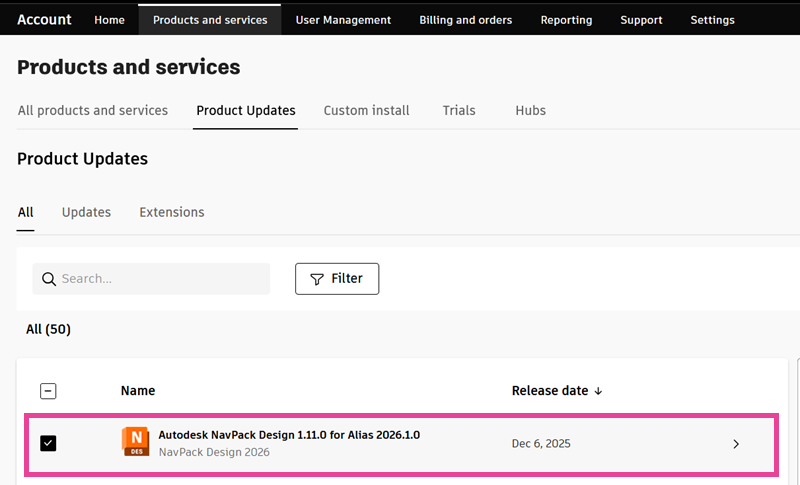
Task: Open Billing and orders
Action: tap(465, 20)
